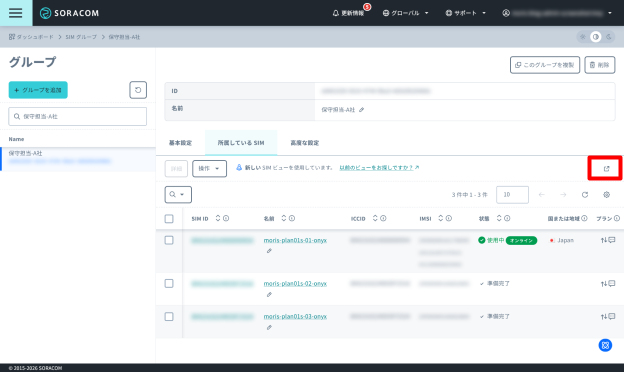Open SIM list in new window icon
The width and height of the screenshot is (624, 372).
tap(606, 169)
